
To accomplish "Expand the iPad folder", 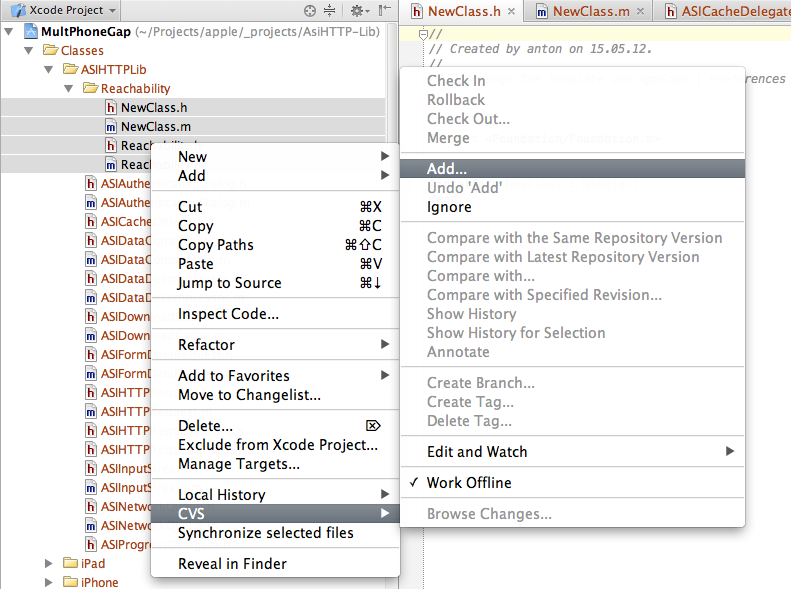I will 50,564.
